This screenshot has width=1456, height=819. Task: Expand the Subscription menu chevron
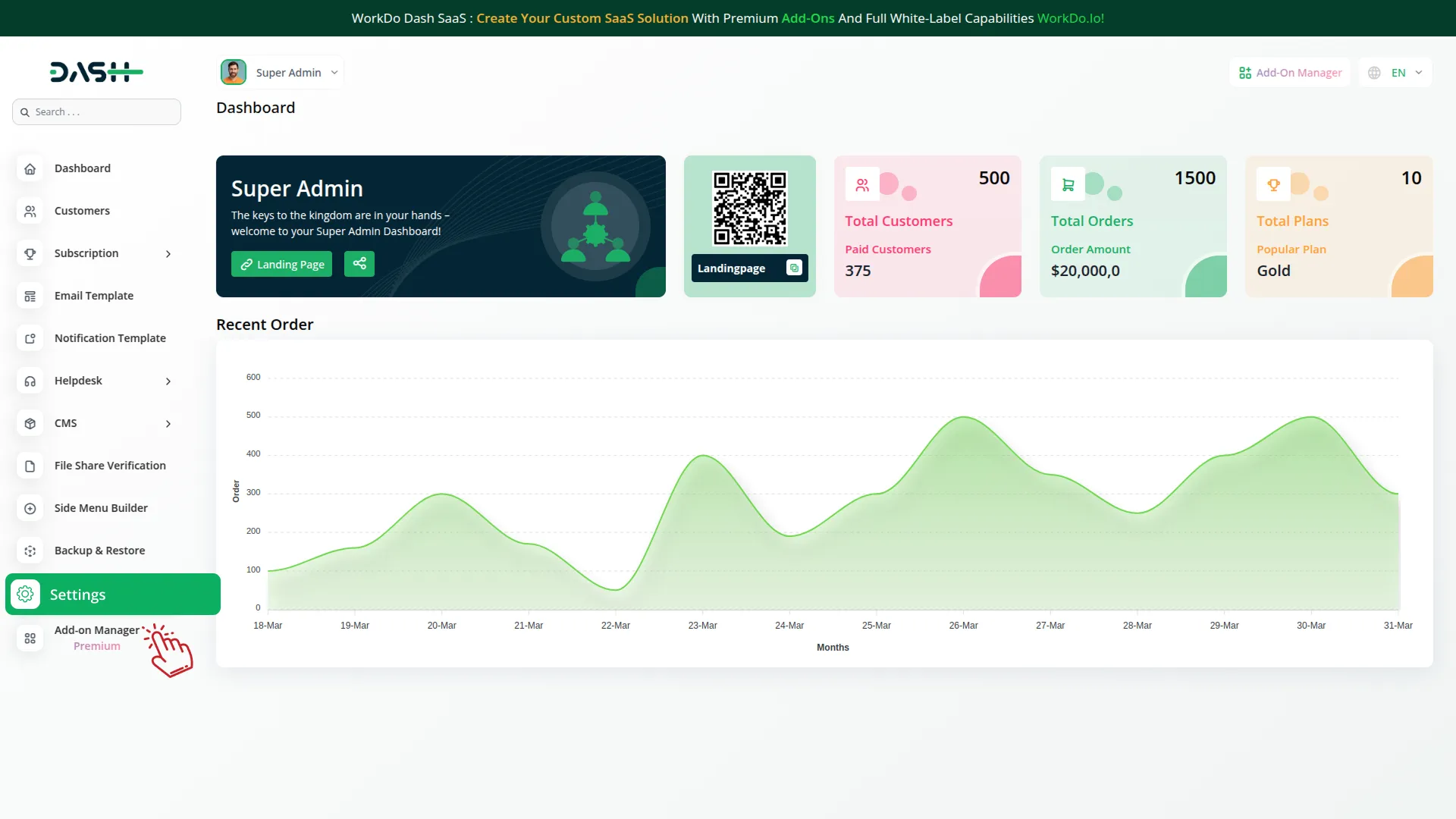click(x=168, y=254)
